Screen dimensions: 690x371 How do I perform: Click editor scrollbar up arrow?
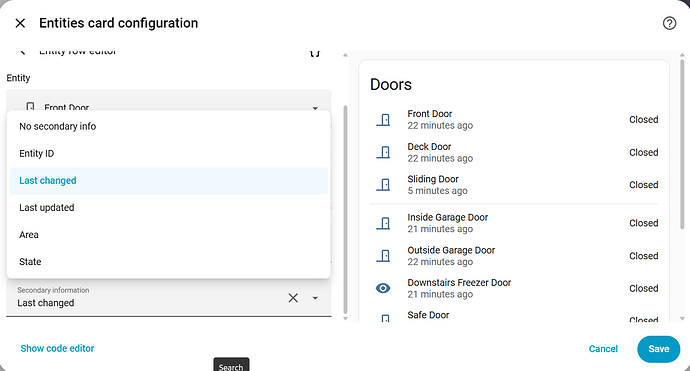(x=345, y=55)
